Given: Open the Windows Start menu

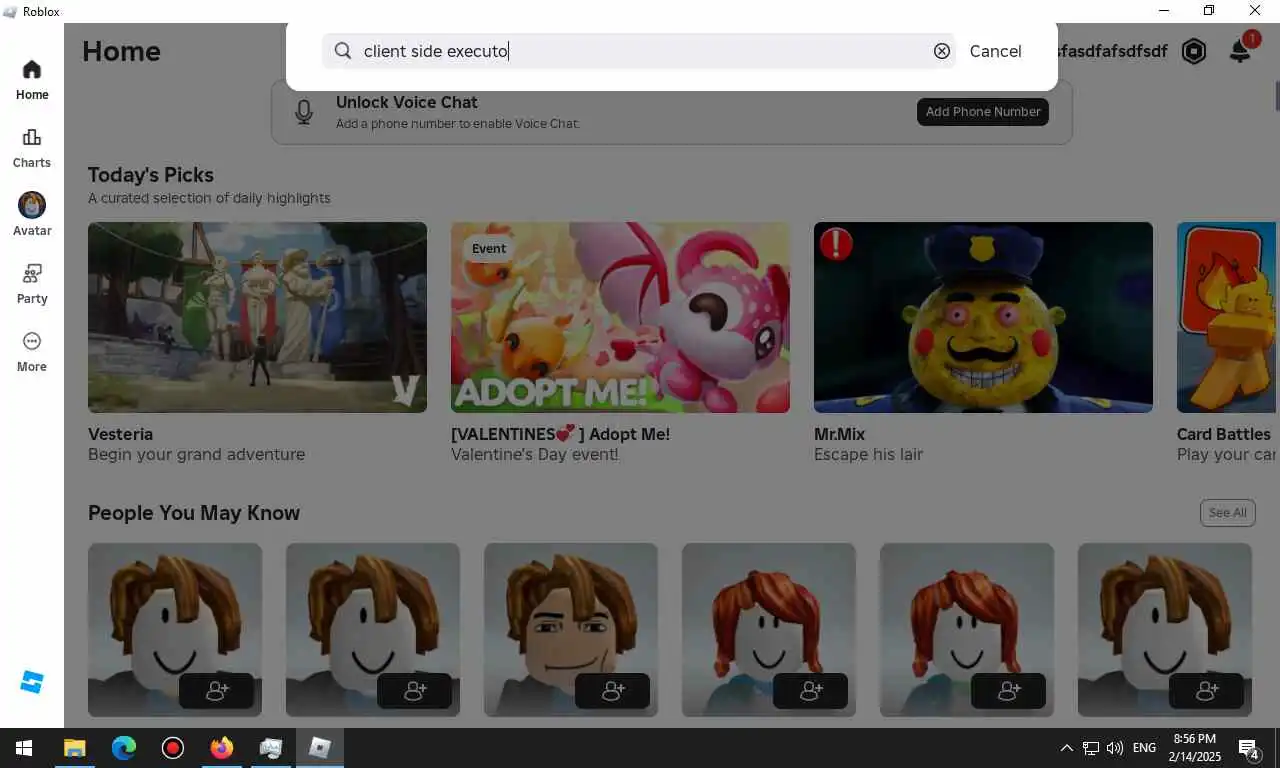Looking at the screenshot, I should coord(24,748).
